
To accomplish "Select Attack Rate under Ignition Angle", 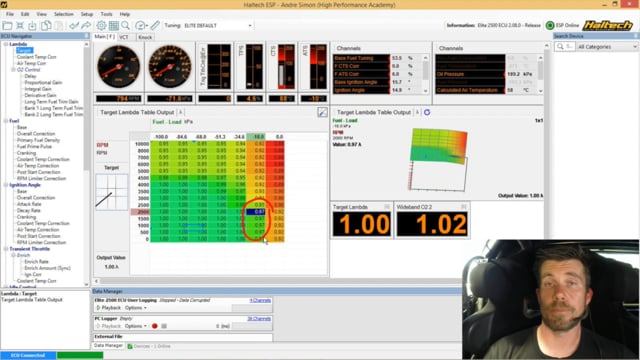I will 29,204.
